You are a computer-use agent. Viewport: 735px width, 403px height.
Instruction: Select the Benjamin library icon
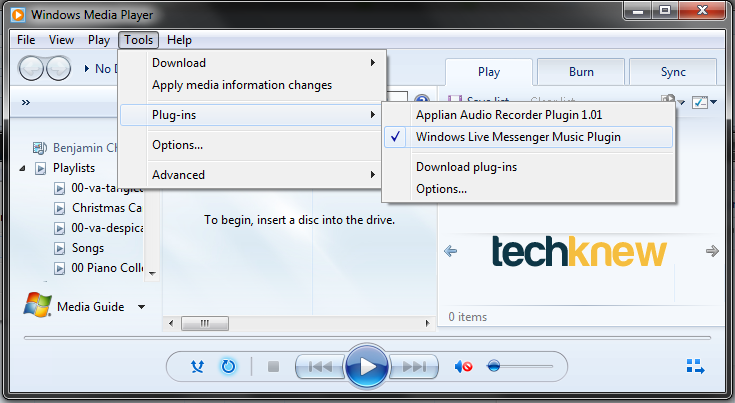[40, 148]
